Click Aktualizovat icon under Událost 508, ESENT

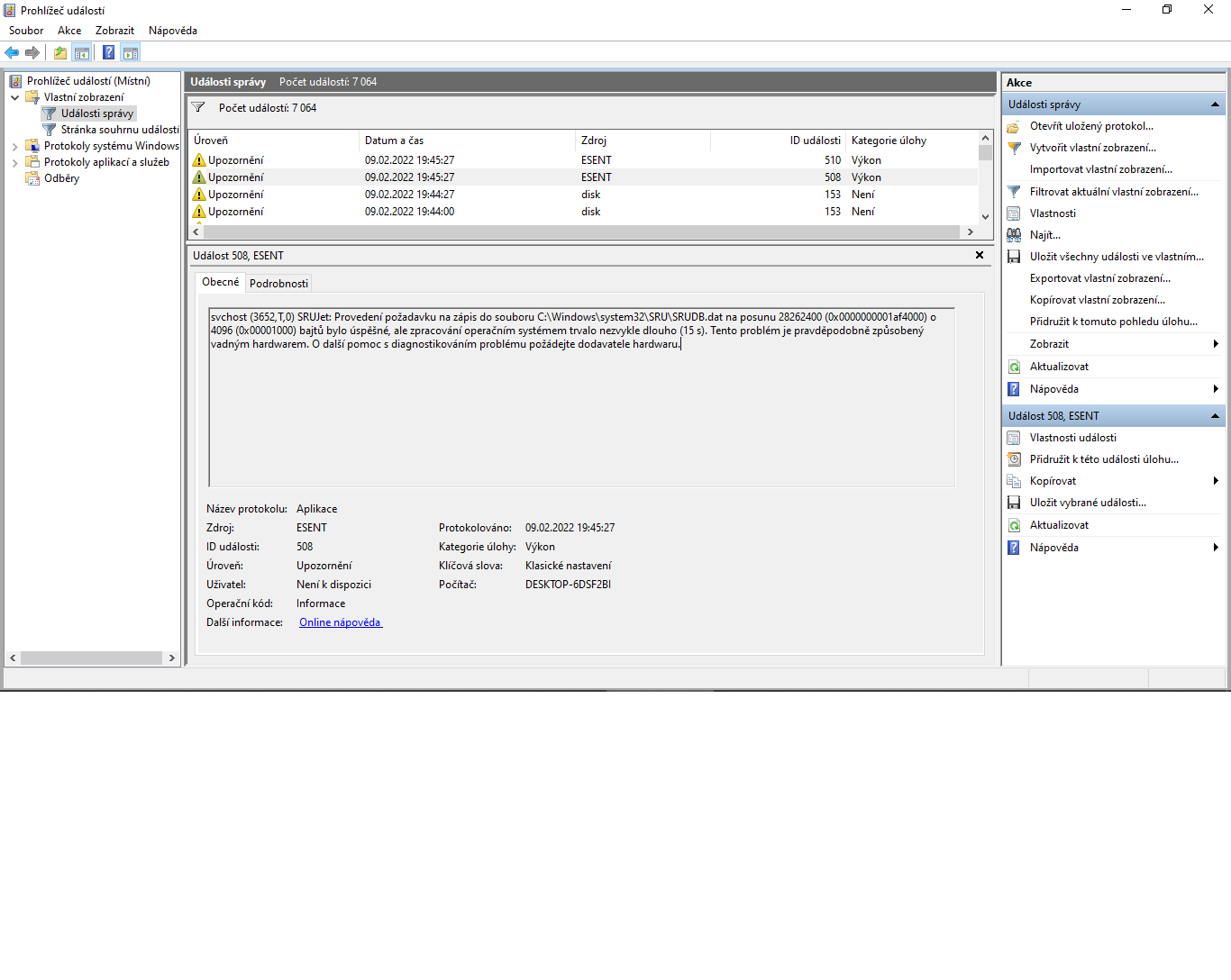pyautogui.click(x=1014, y=525)
